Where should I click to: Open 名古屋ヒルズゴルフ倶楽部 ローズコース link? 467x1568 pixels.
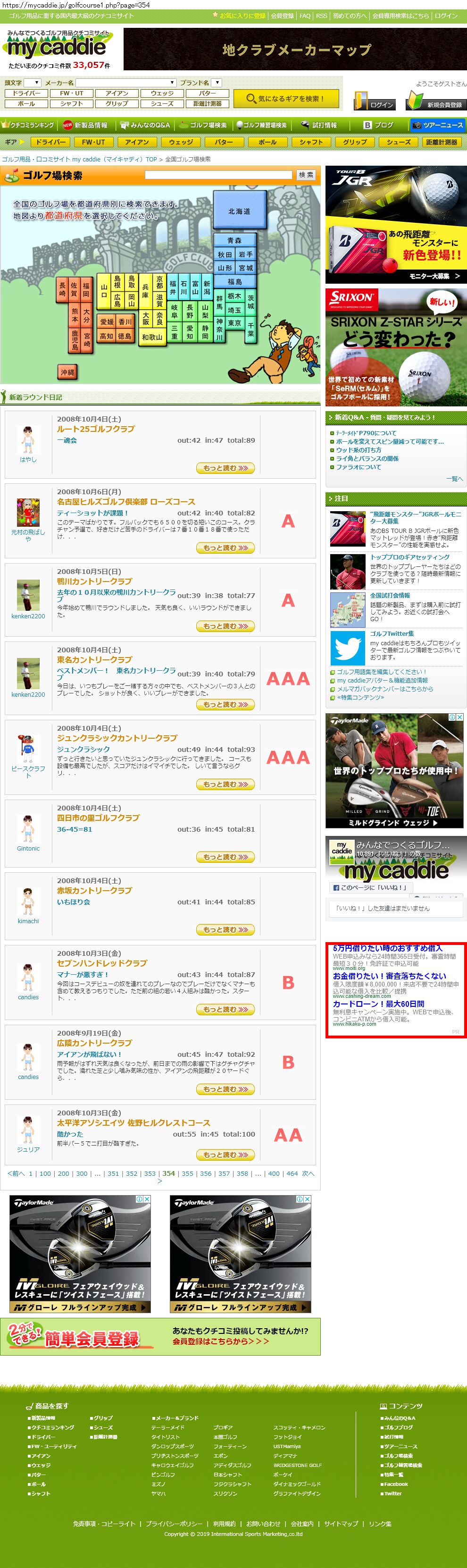point(126,502)
